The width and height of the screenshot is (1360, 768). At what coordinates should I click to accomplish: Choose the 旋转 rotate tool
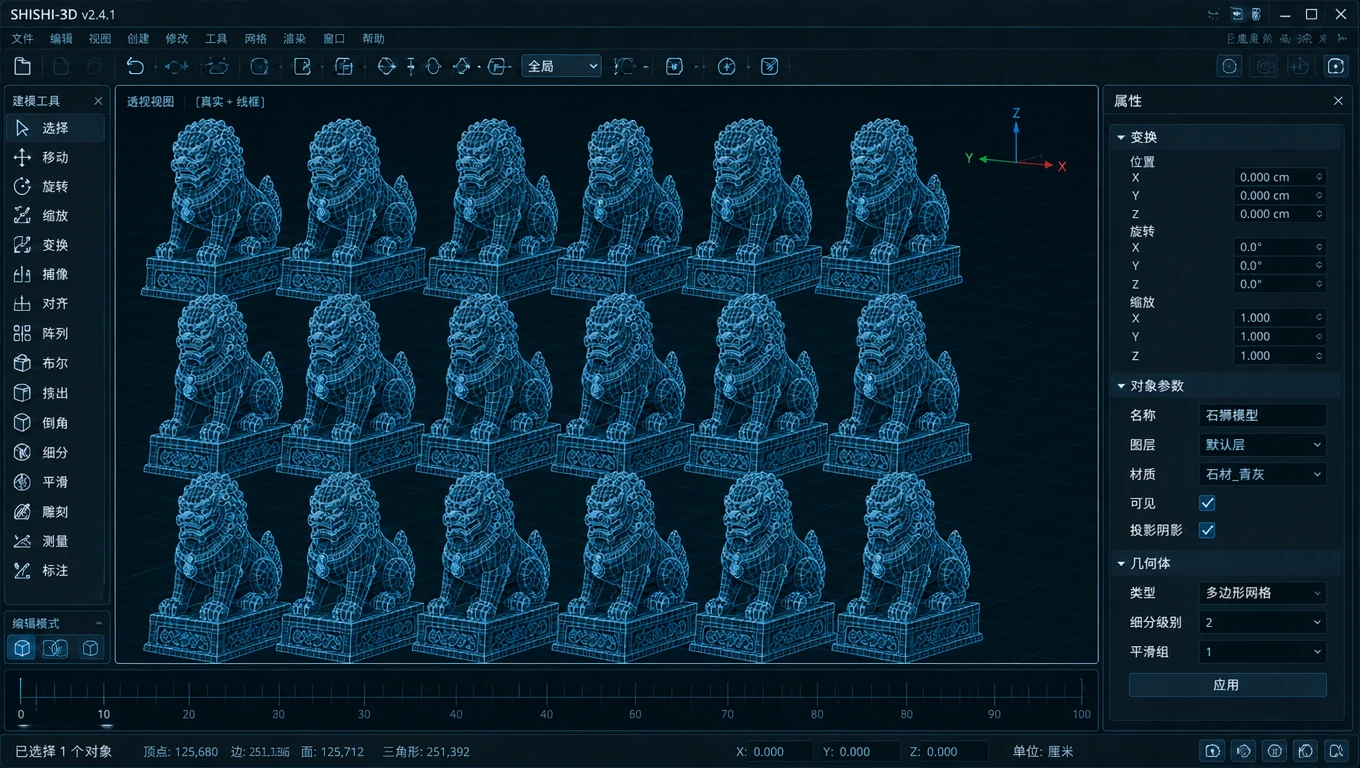point(55,187)
